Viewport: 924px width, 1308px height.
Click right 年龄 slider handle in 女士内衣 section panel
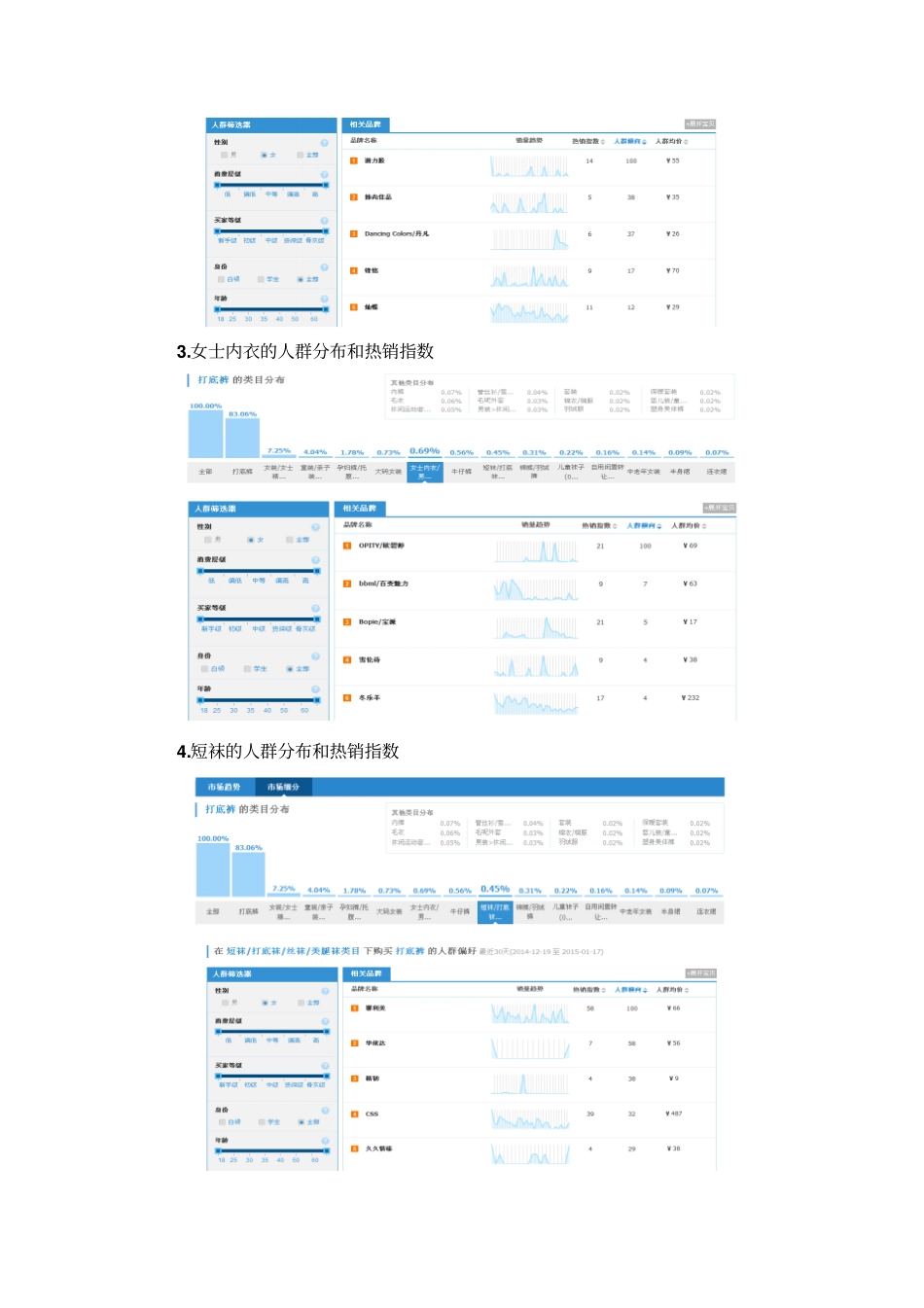pyautogui.click(x=316, y=699)
